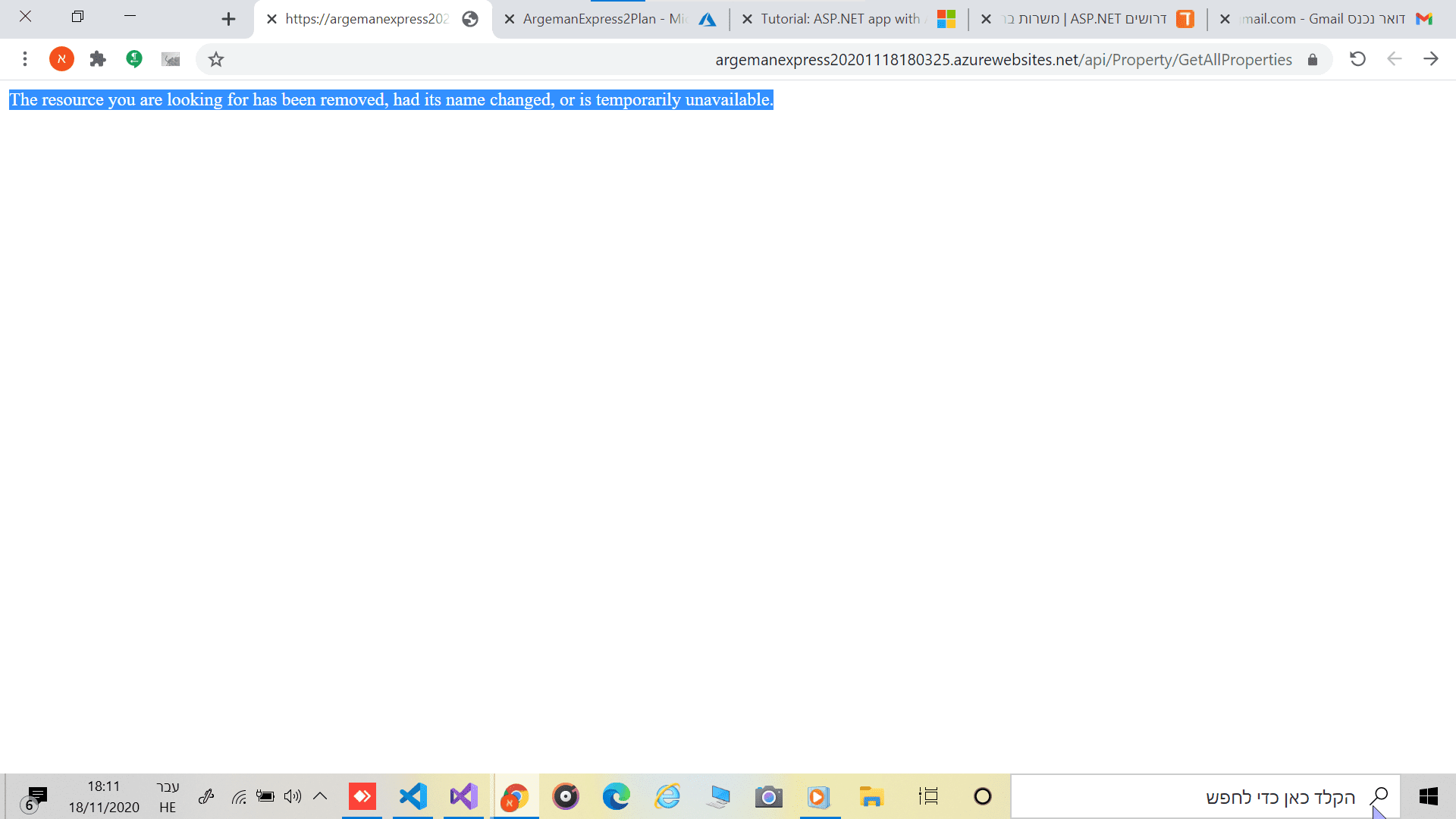Click the orange profile avatar icon
This screenshot has height=819, width=1456.
click(61, 59)
